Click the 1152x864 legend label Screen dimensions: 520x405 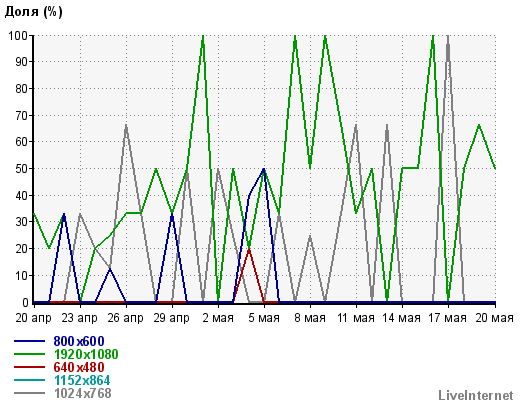(x=82, y=380)
